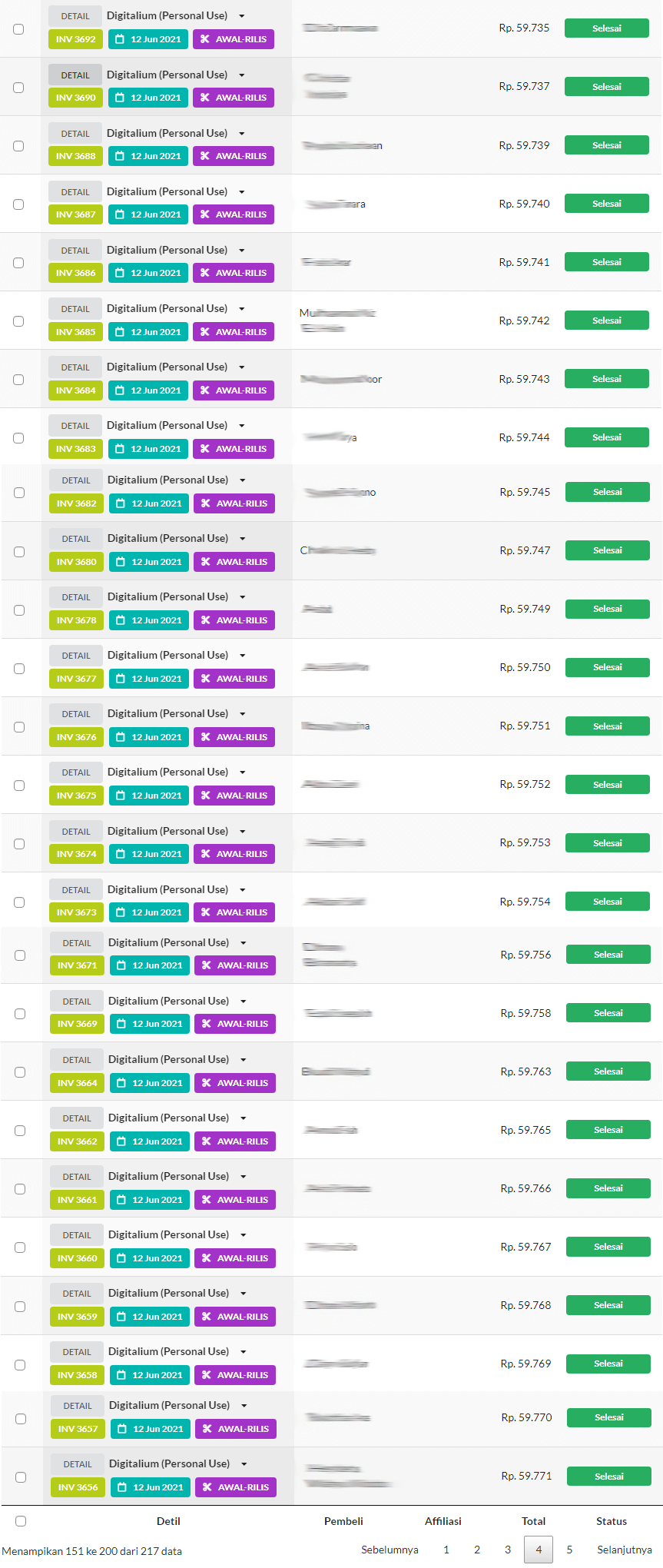Check the select-all box in table footer
663x1568 pixels.
pyautogui.click(x=21, y=1521)
